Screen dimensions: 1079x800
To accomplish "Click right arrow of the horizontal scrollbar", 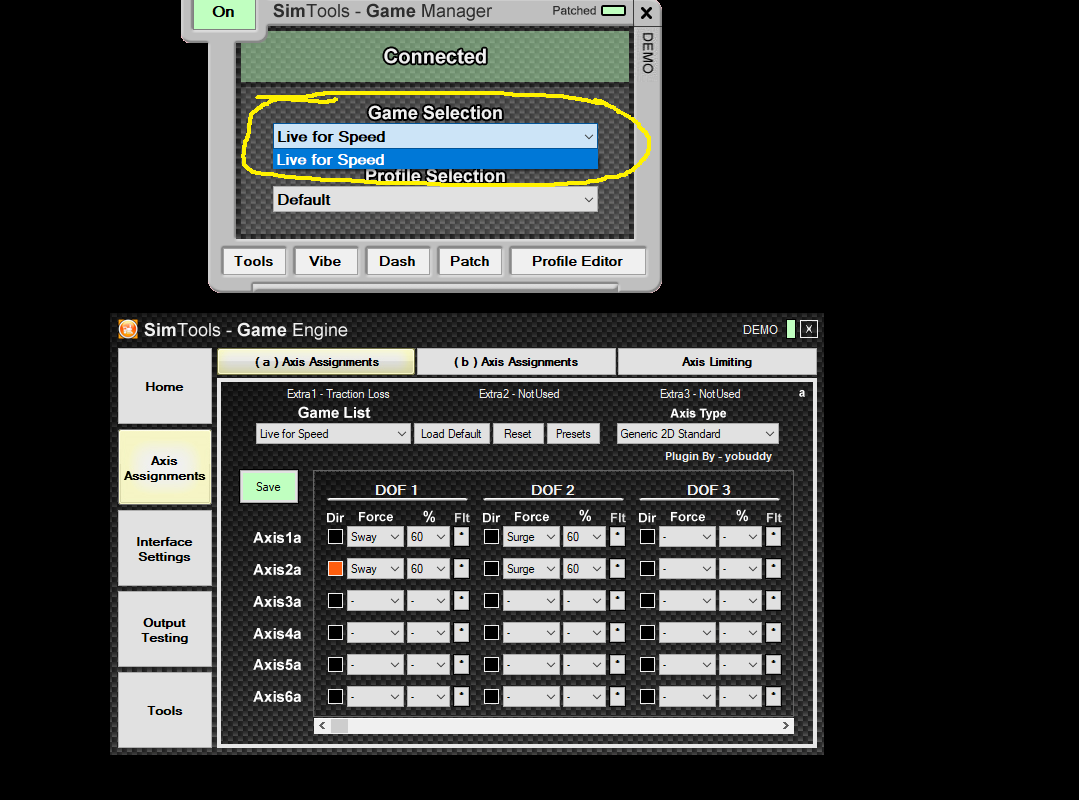I will (x=785, y=726).
